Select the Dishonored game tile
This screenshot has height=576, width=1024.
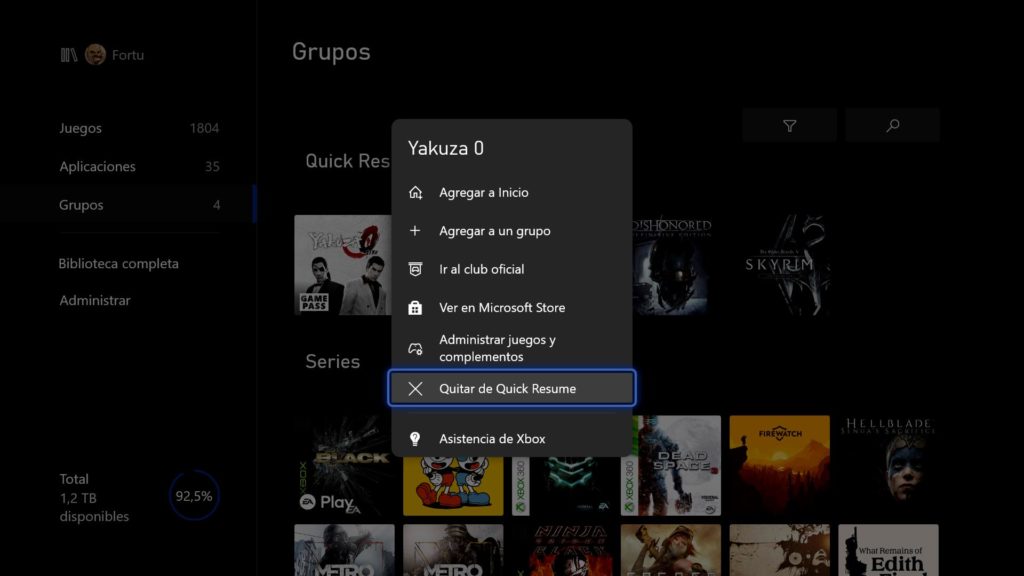(671, 265)
